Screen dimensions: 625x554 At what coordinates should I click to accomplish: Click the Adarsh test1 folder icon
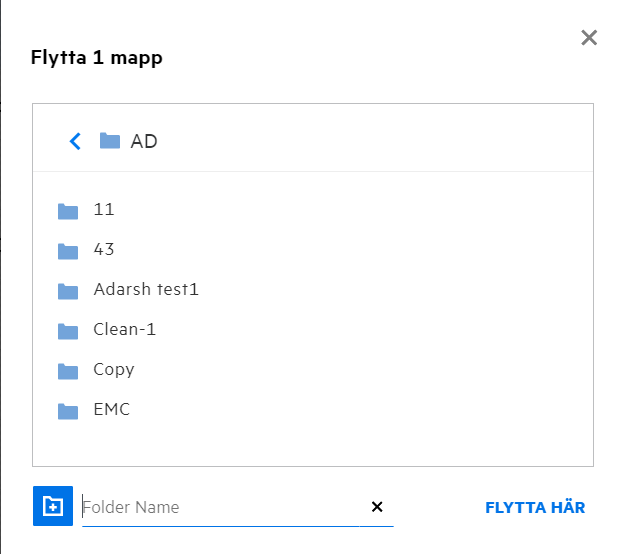[x=68, y=291]
